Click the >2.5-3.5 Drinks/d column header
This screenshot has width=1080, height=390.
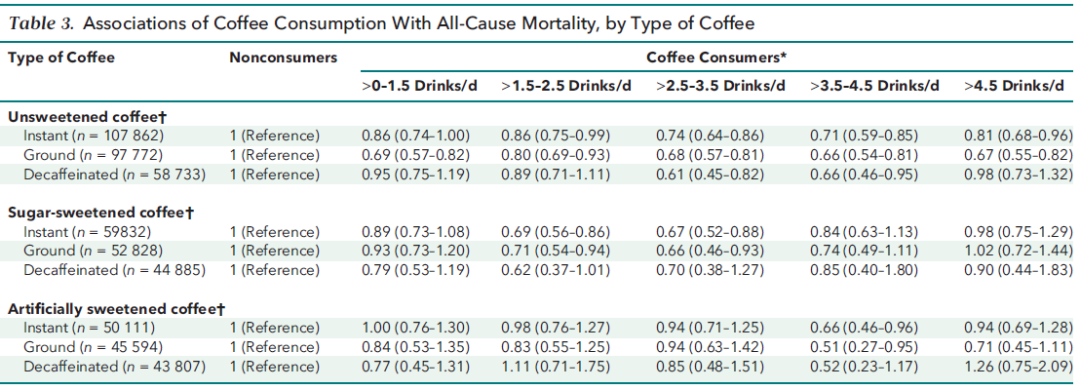[x=720, y=86]
